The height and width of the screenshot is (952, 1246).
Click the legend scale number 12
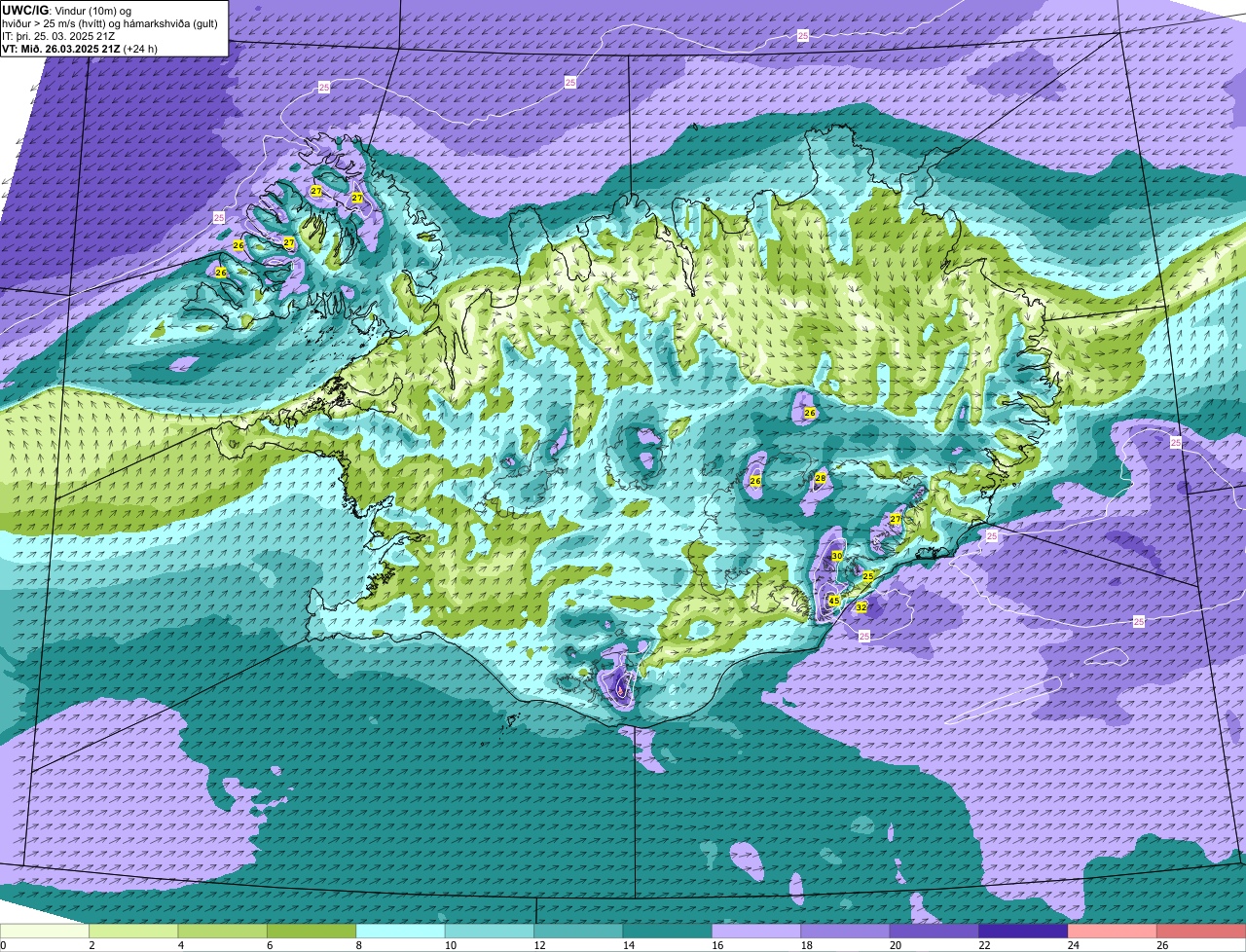point(539,945)
